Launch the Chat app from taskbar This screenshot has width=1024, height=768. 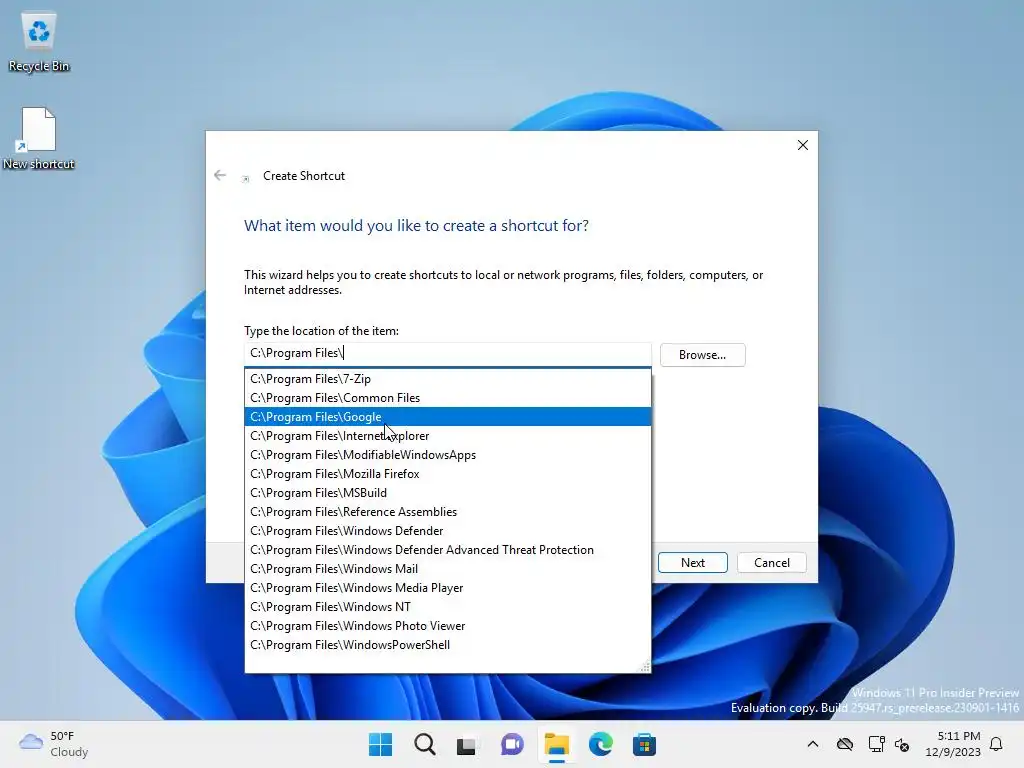tap(512, 744)
